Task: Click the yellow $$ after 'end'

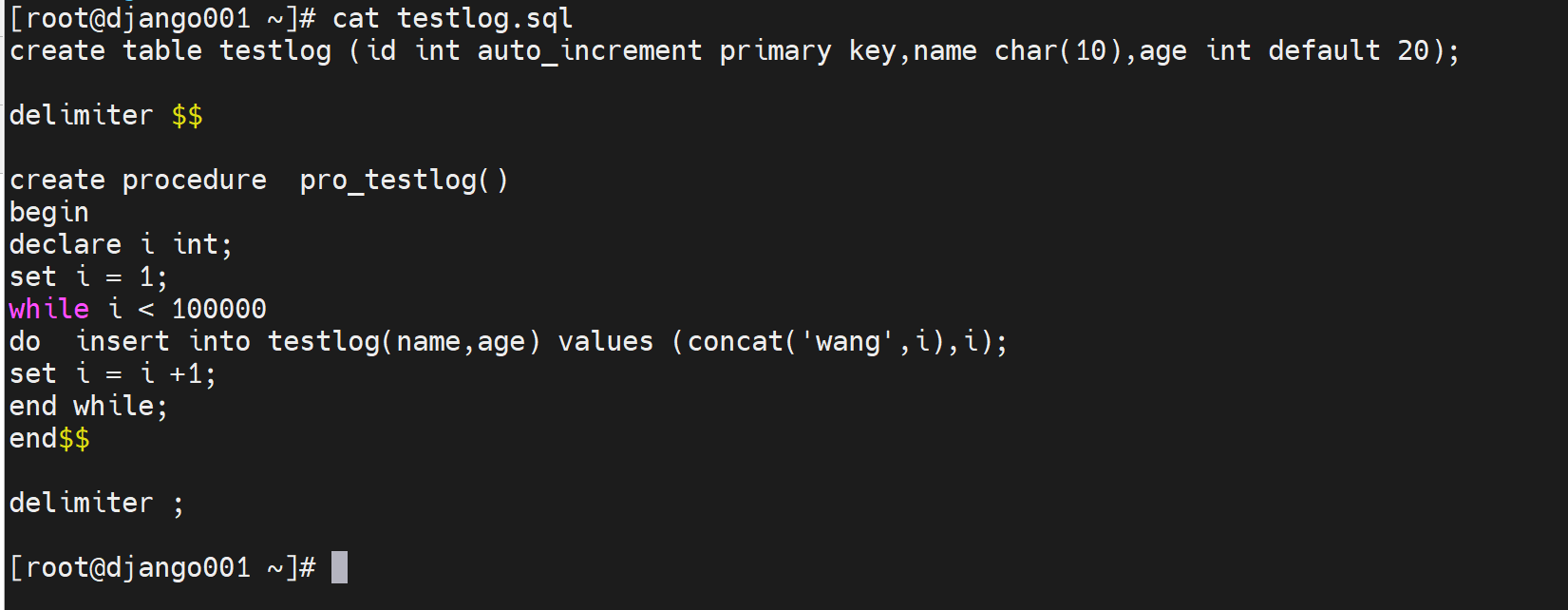Action: click(x=74, y=438)
